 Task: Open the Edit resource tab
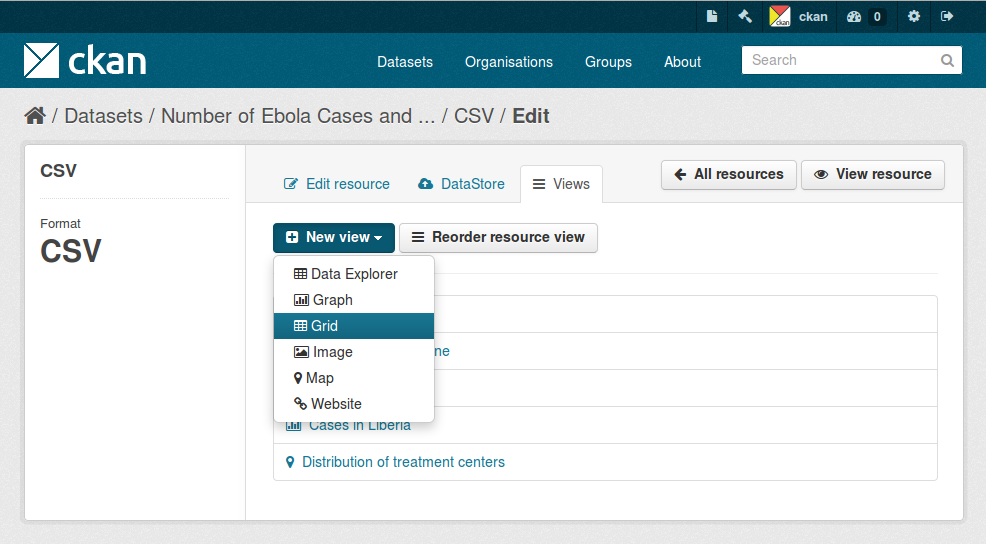tap(337, 184)
